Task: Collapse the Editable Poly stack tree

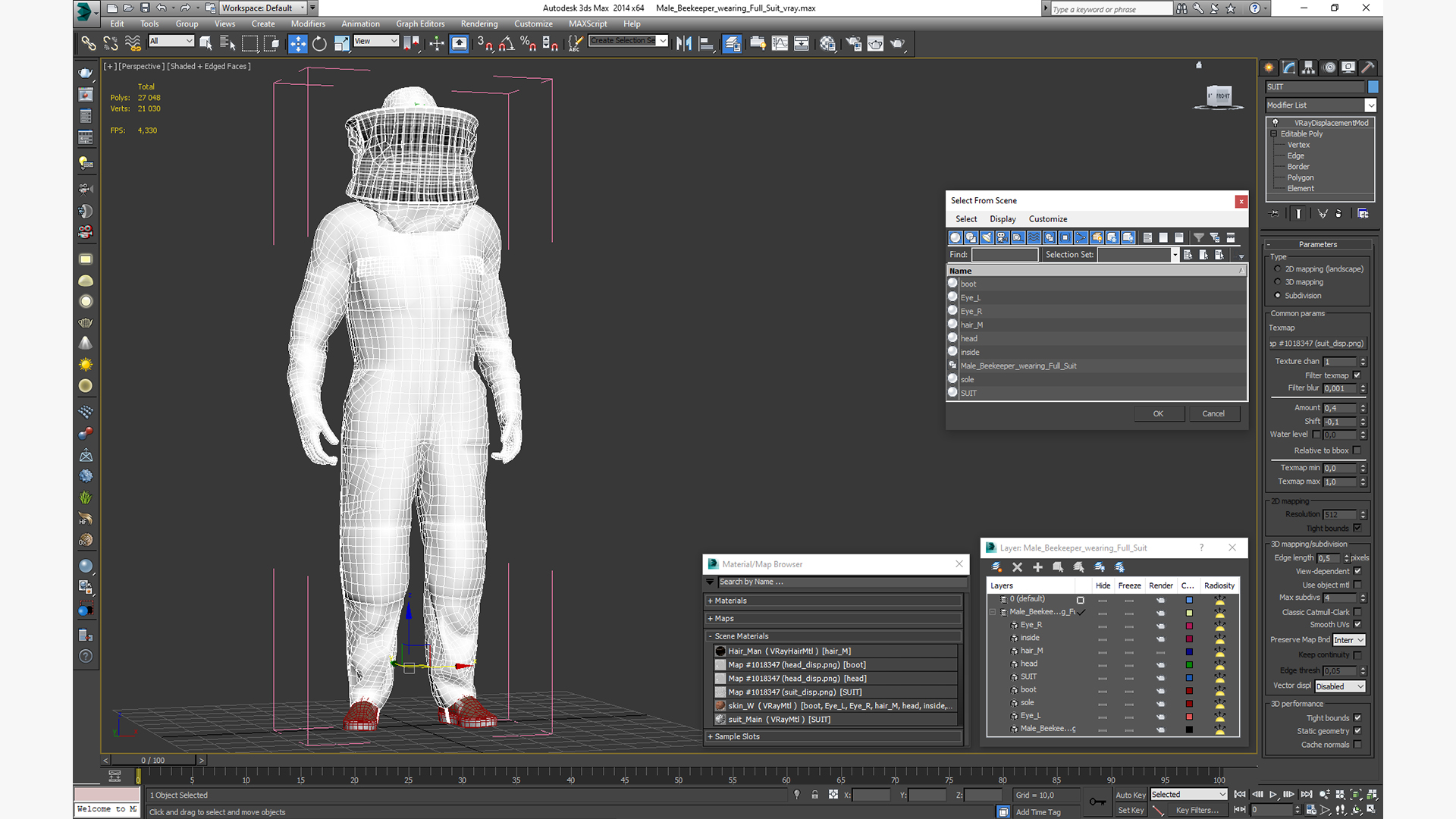Action: [x=1274, y=134]
